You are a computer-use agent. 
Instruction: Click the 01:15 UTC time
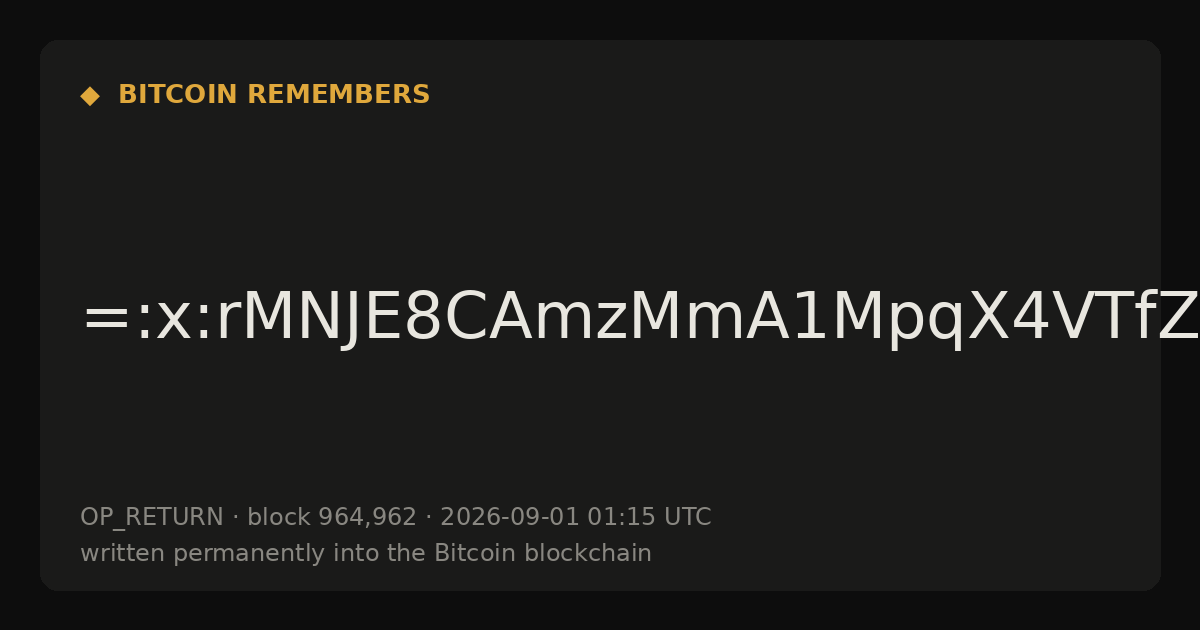tap(649, 518)
